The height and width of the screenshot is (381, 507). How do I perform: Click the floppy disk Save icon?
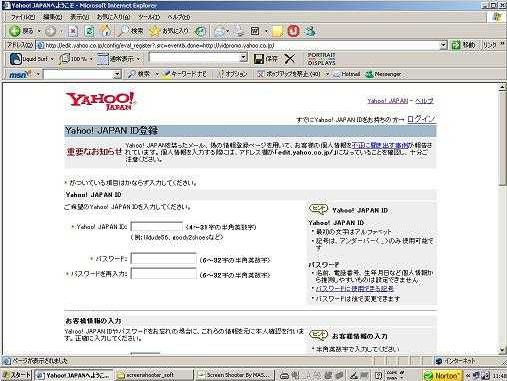pyautogui.click(x=259, y=59)
